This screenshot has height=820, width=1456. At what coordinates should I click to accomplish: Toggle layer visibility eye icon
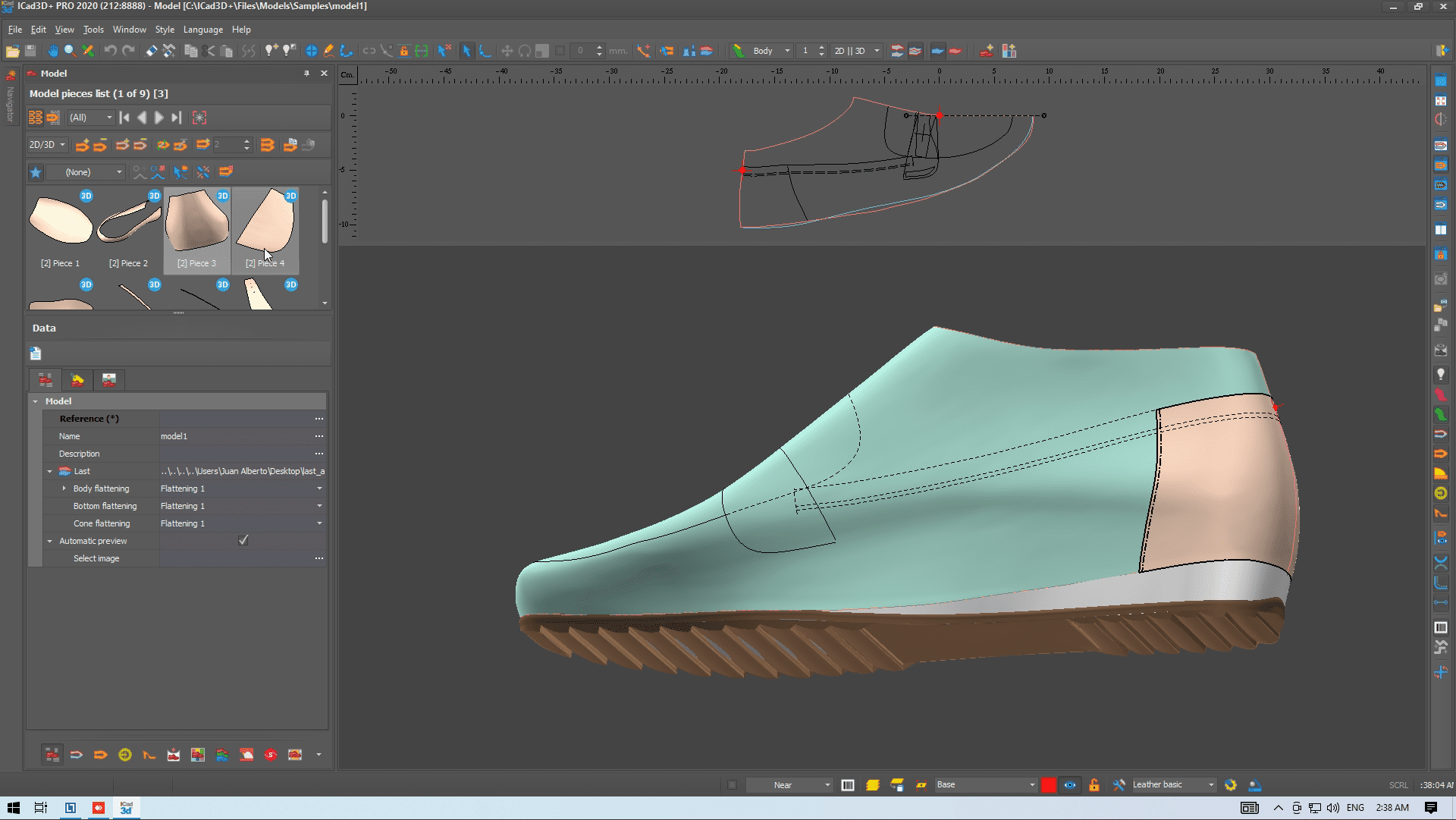(1069, 785)
